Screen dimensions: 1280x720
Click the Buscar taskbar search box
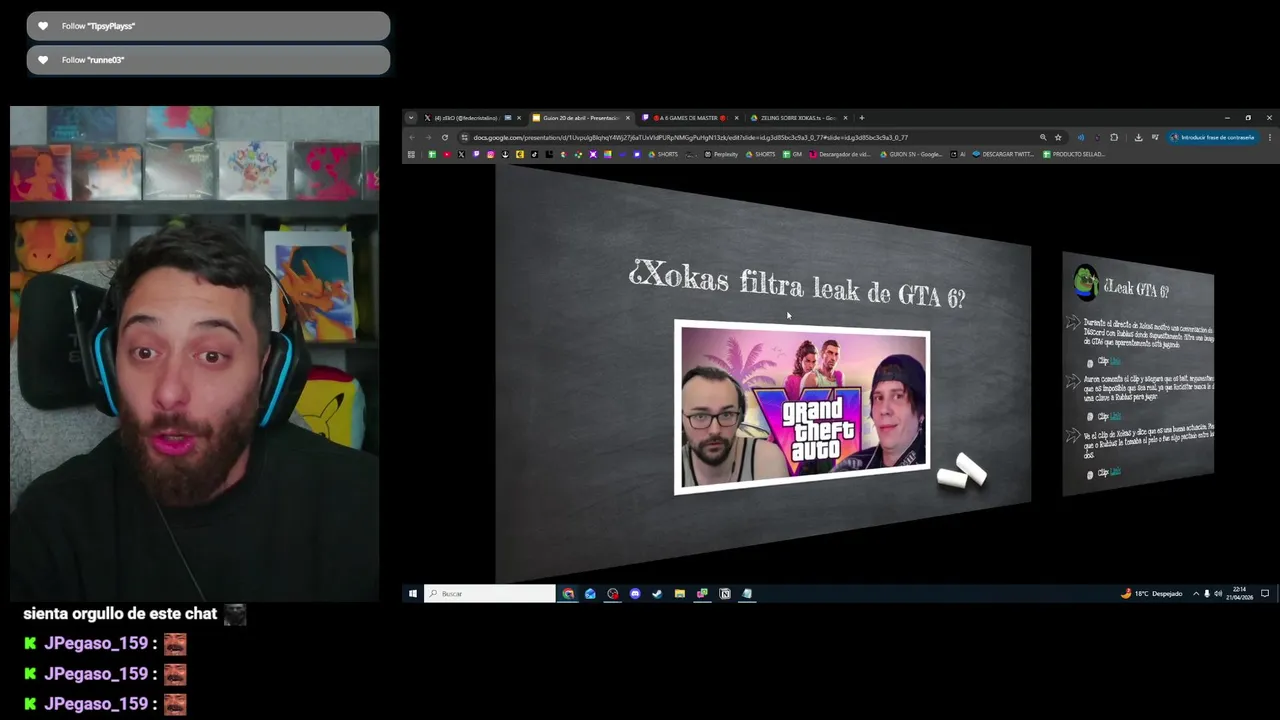pyautogui.click(x=490, y=594)
